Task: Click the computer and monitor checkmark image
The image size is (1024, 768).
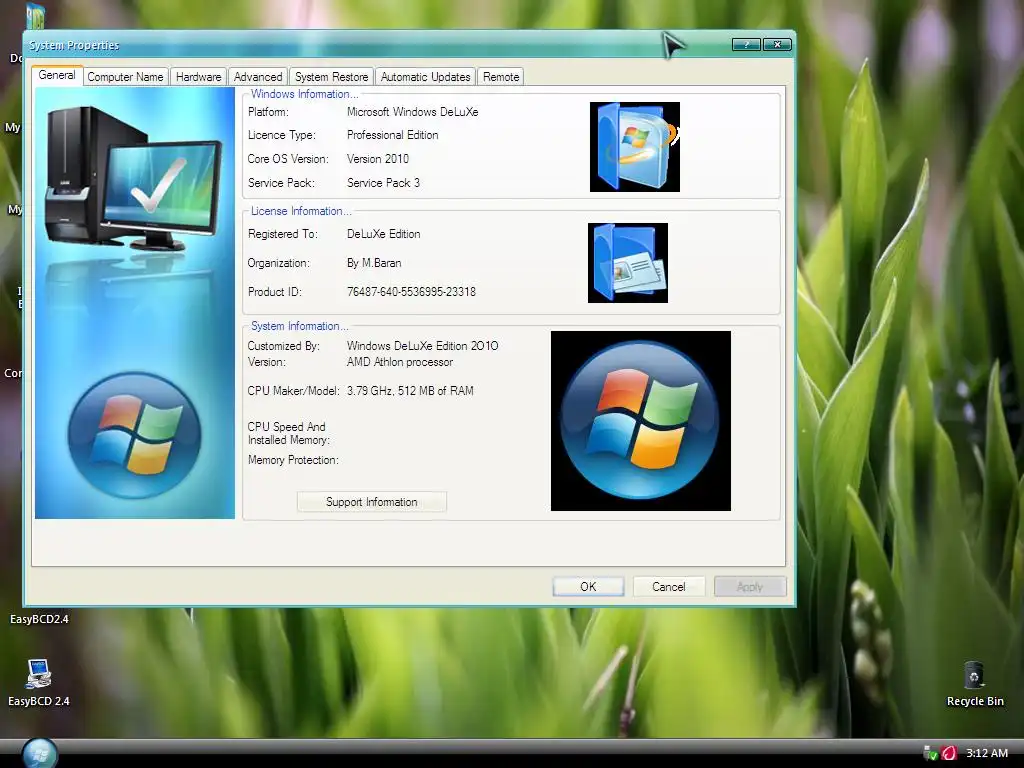Action: 133,178
